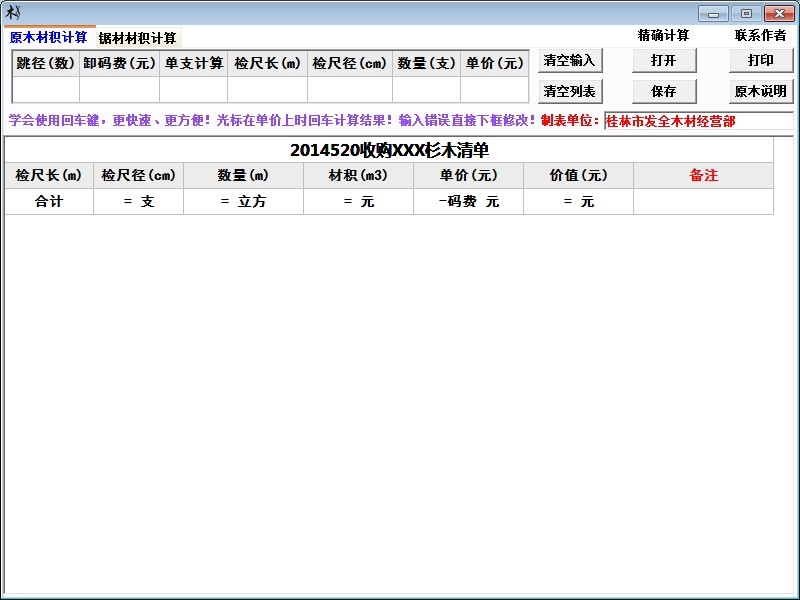Click the red 备注 column header
800x600 pixels.
point(703,175)
